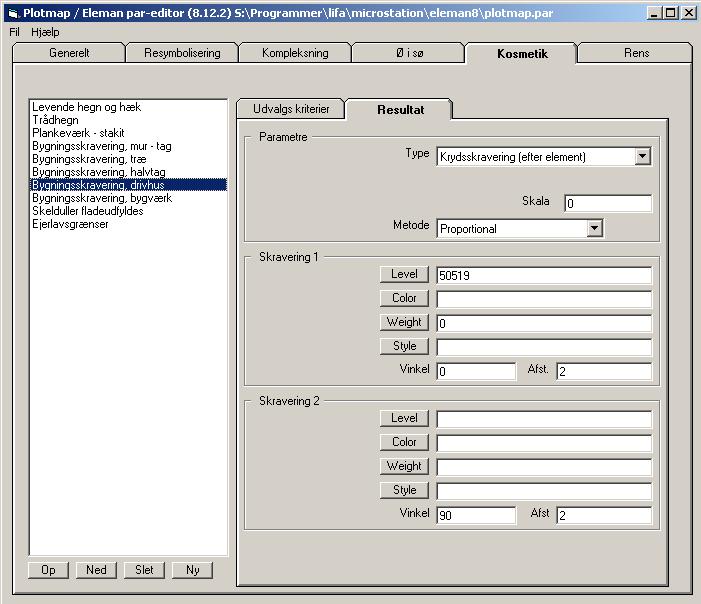Screen dimensions: 701x604
Task: Switch to the Kompleksning tab
Action: pos(295,53)
